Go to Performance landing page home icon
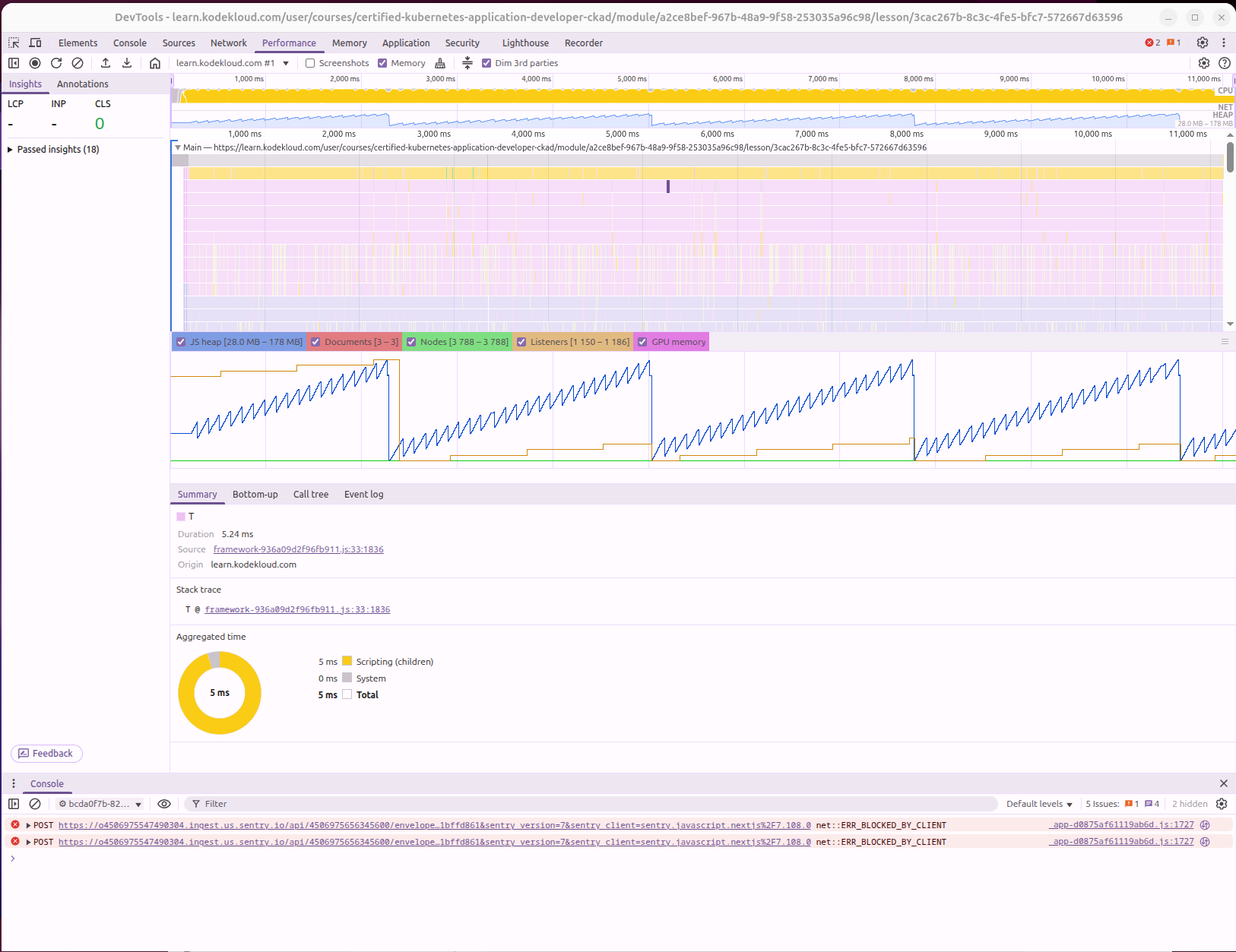1236x952 pixels. point(155,63)
